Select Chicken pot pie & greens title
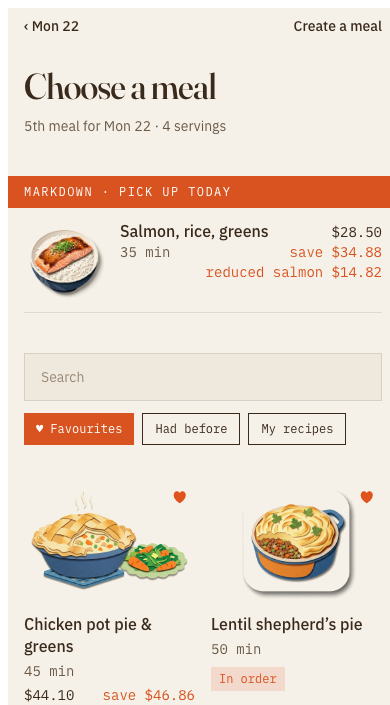Image resolution: width=390 pixels, height=705 pixels. (88, 635)
